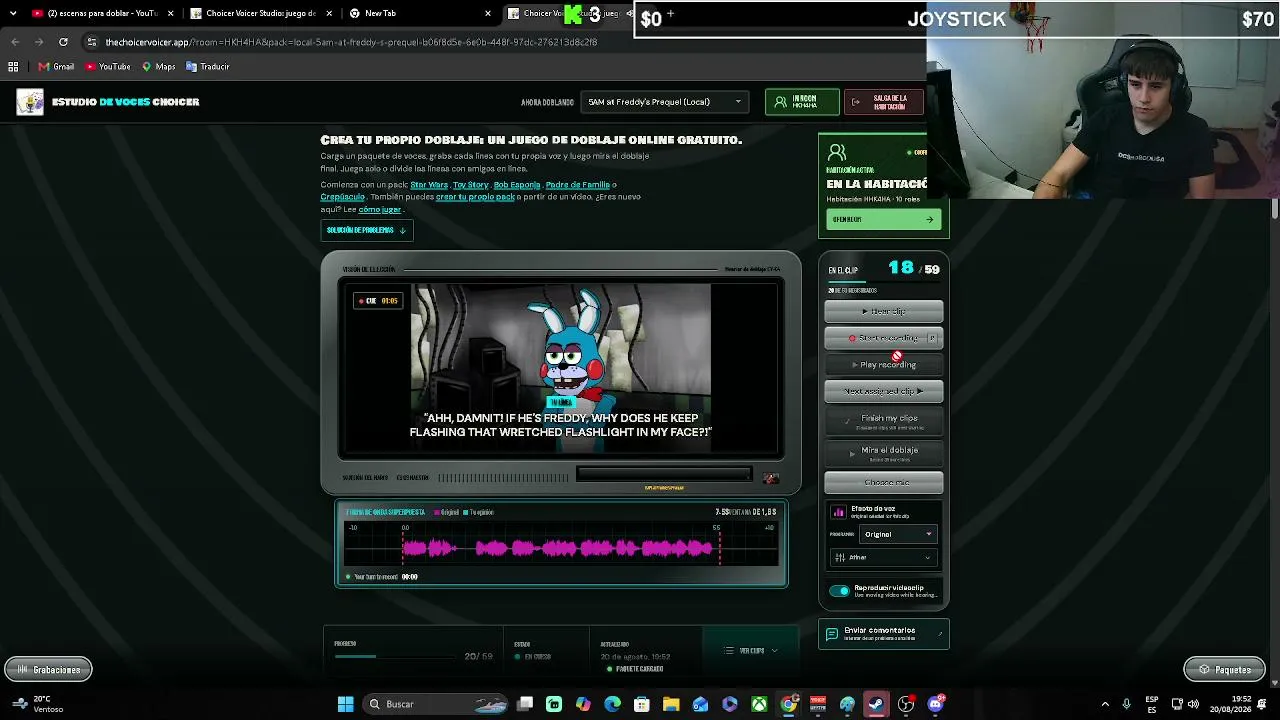Open the Windows Start menu
The image size is (1280, 720).
coord(345,704)
